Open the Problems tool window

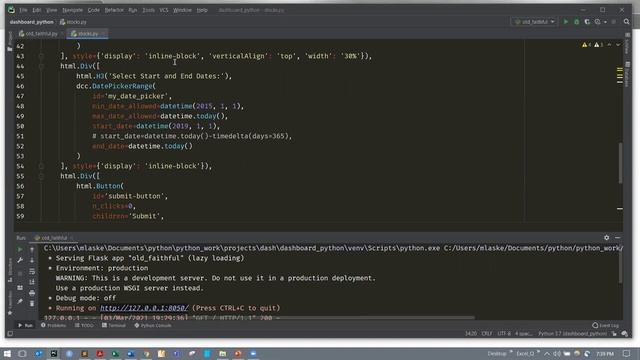[x=53, y=326]
